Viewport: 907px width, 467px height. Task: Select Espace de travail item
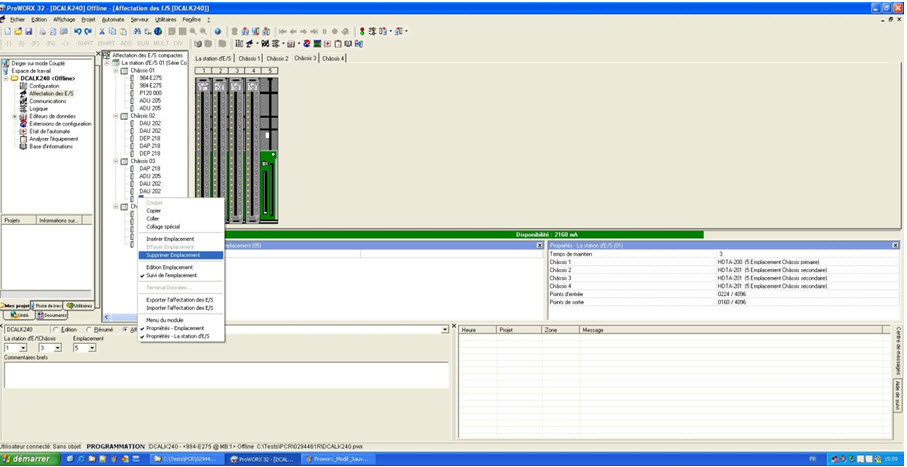point(31,71)
